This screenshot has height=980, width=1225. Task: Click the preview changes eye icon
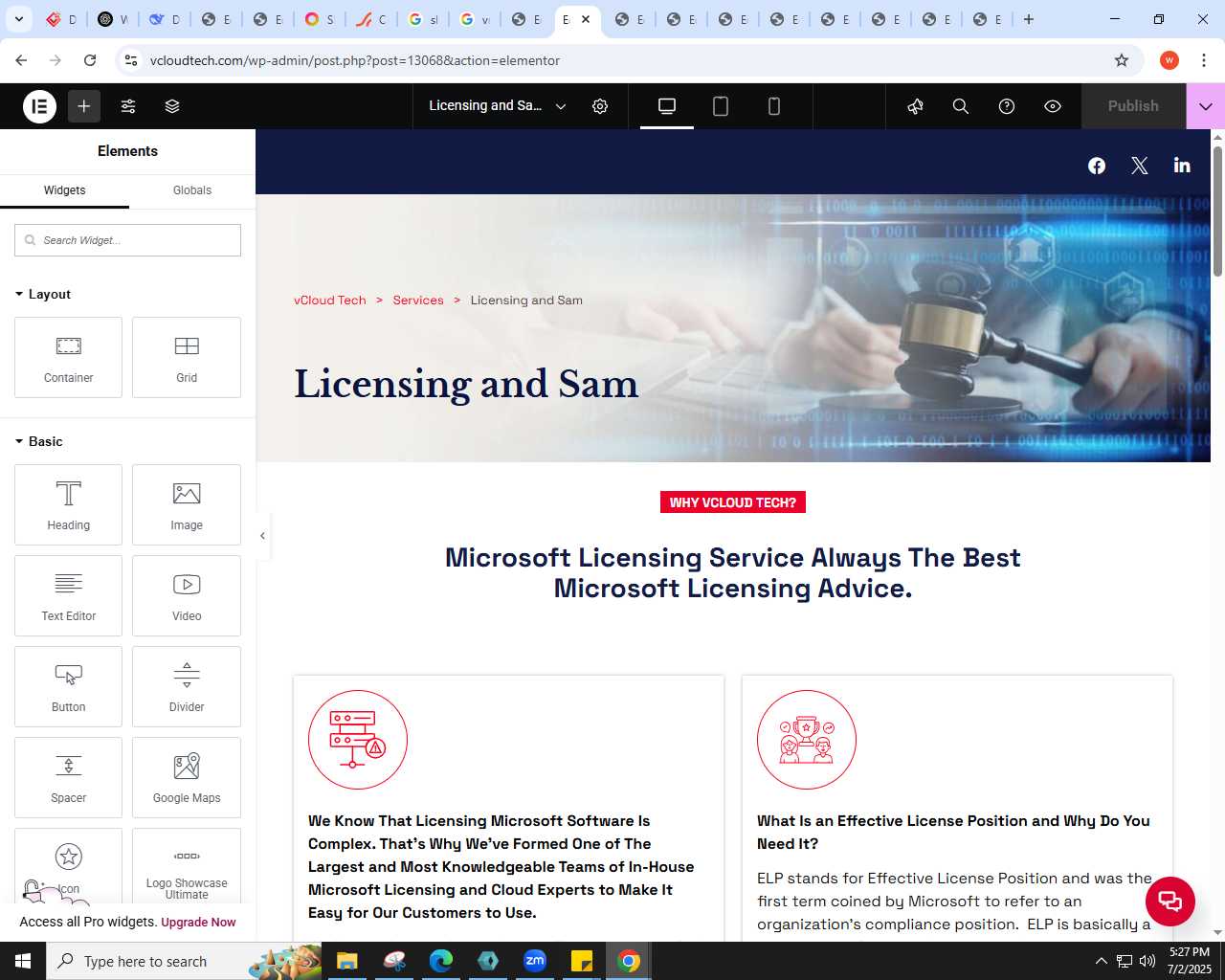tap(1053, 106)
